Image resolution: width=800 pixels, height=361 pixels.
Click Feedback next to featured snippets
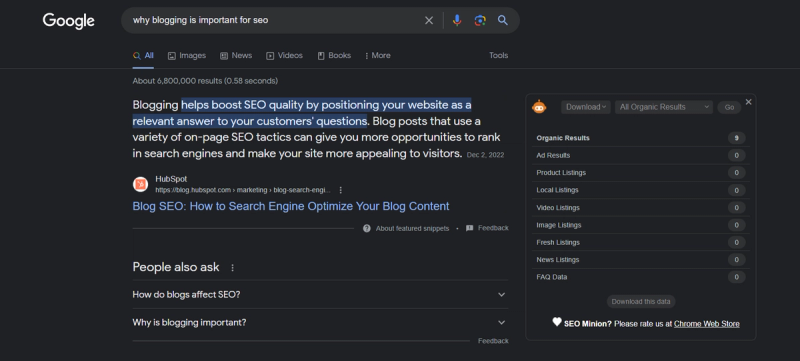493,228
